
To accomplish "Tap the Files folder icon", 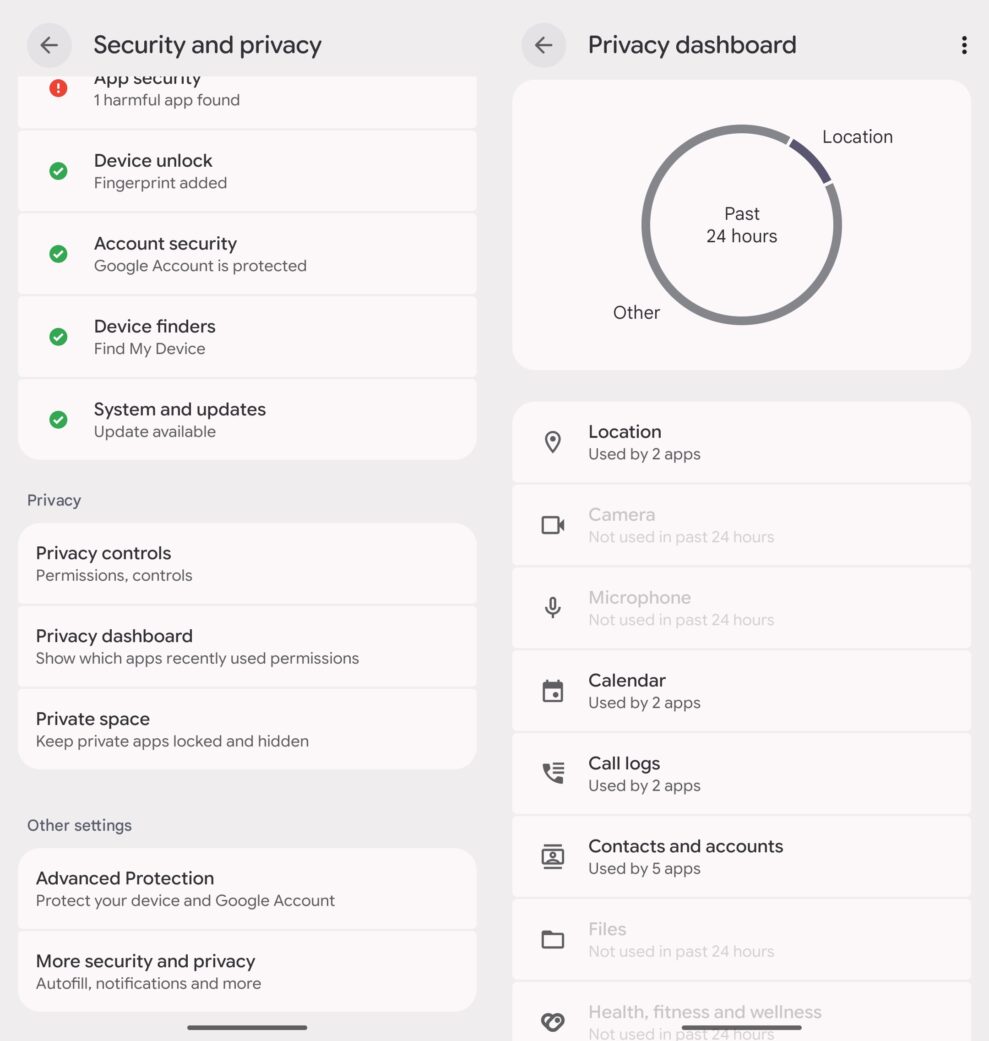I will 552,939.
